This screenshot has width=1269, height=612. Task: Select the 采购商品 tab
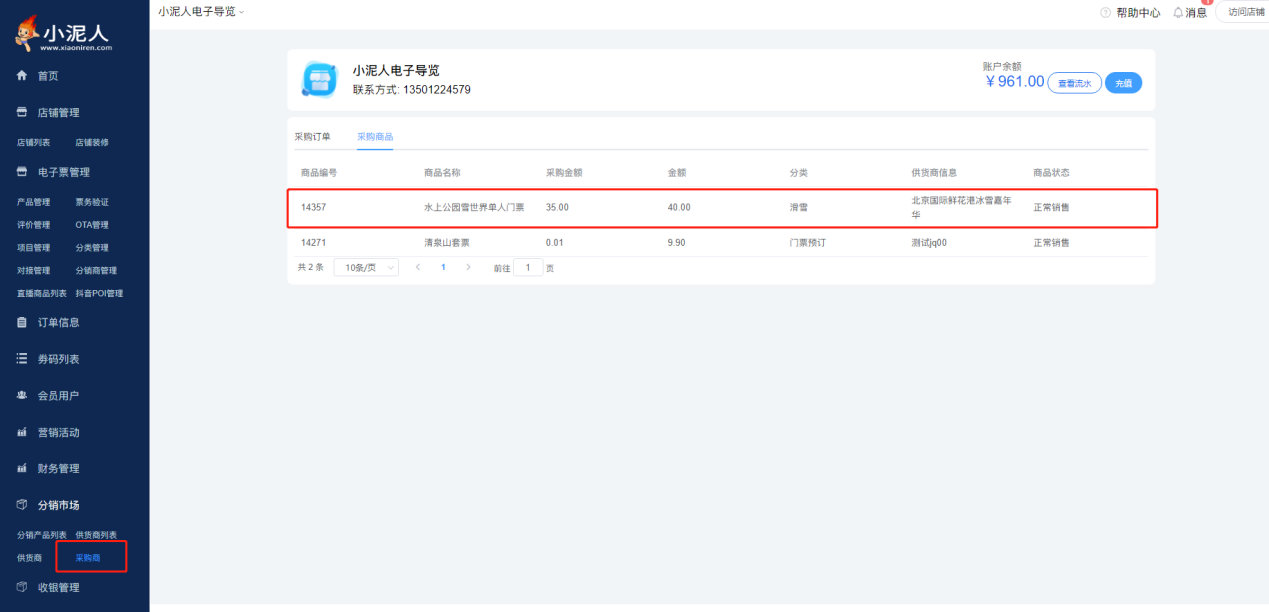coord(375,136)
